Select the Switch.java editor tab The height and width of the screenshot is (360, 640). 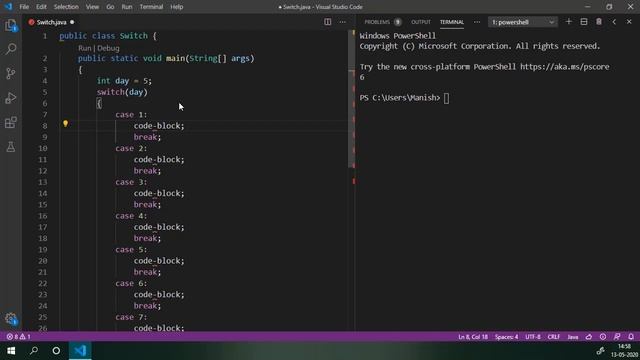click(51, 22)
